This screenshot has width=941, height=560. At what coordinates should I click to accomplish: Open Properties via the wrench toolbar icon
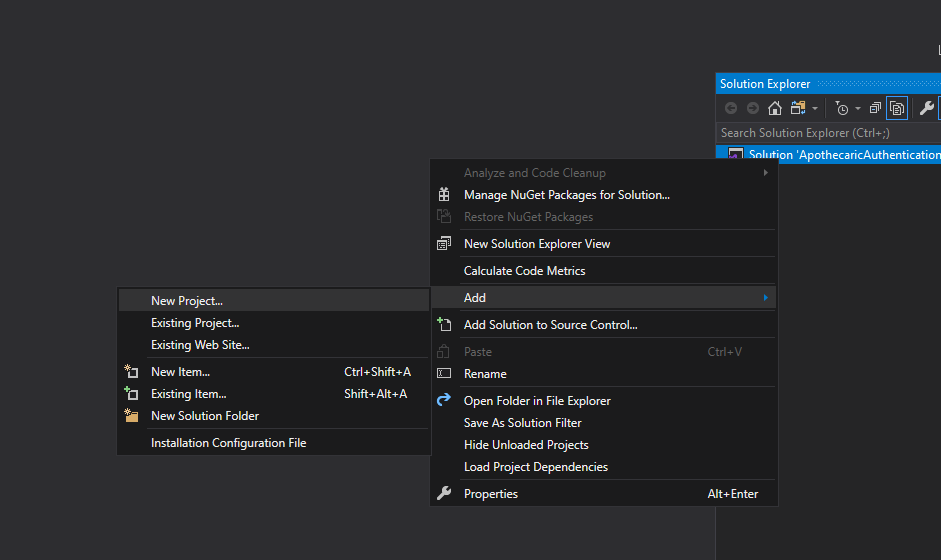927,108
